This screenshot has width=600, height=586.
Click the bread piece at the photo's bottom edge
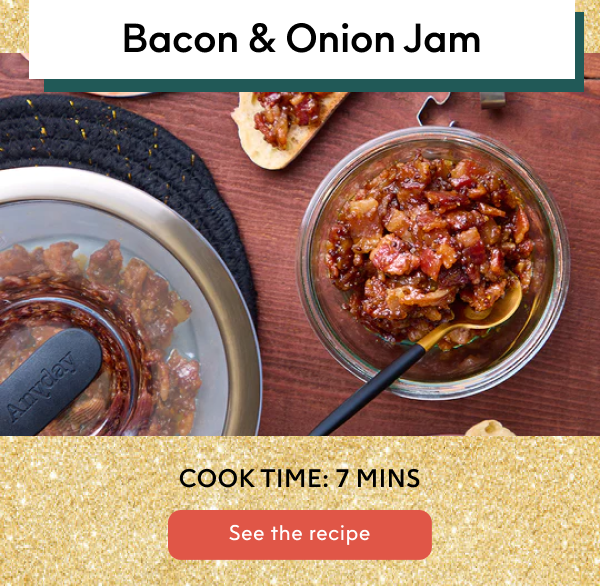490,428
